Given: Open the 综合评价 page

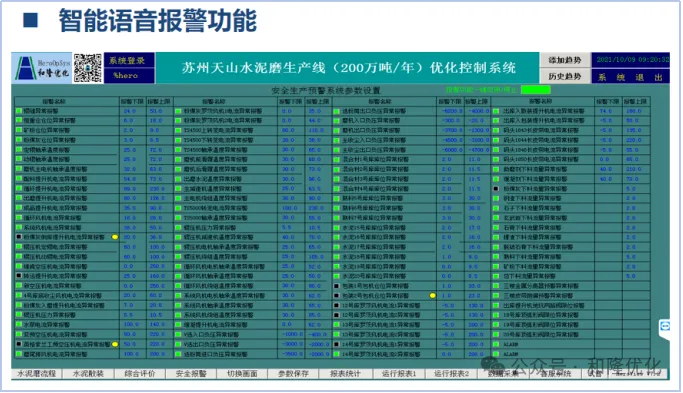Looking at the screenshot, I should (x=140, y=374).
